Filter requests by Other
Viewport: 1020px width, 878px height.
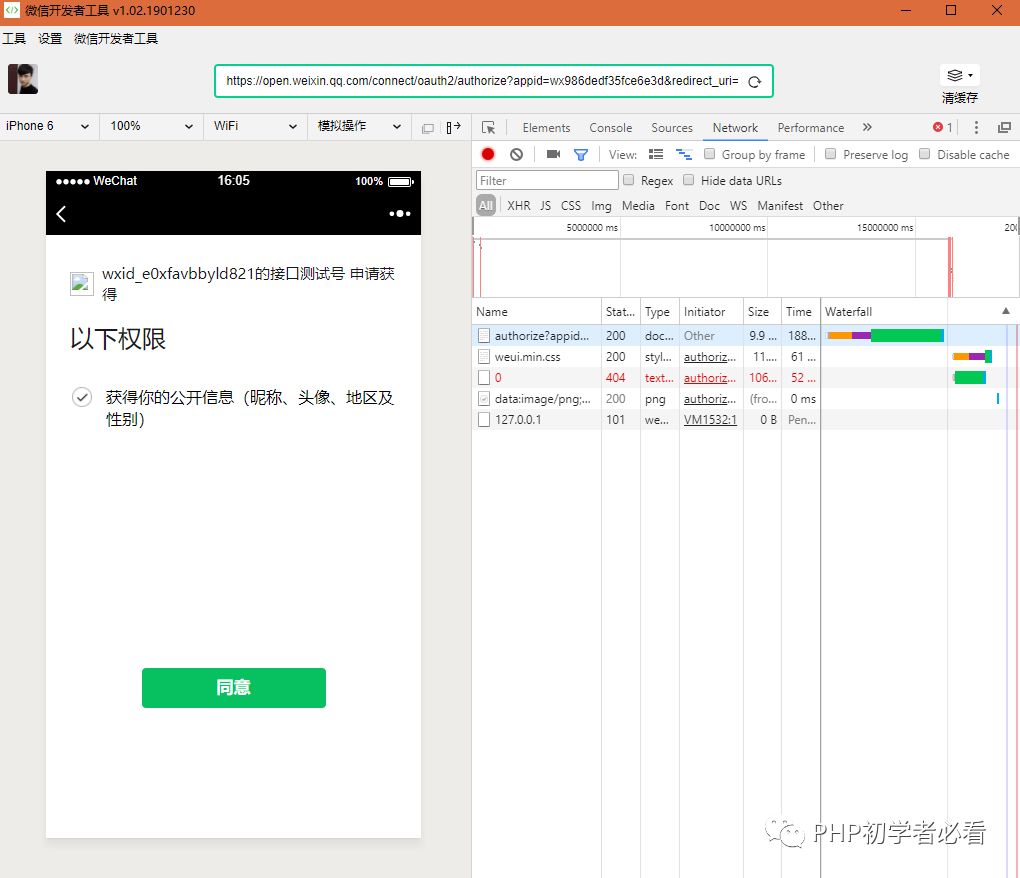click(828, 206)
